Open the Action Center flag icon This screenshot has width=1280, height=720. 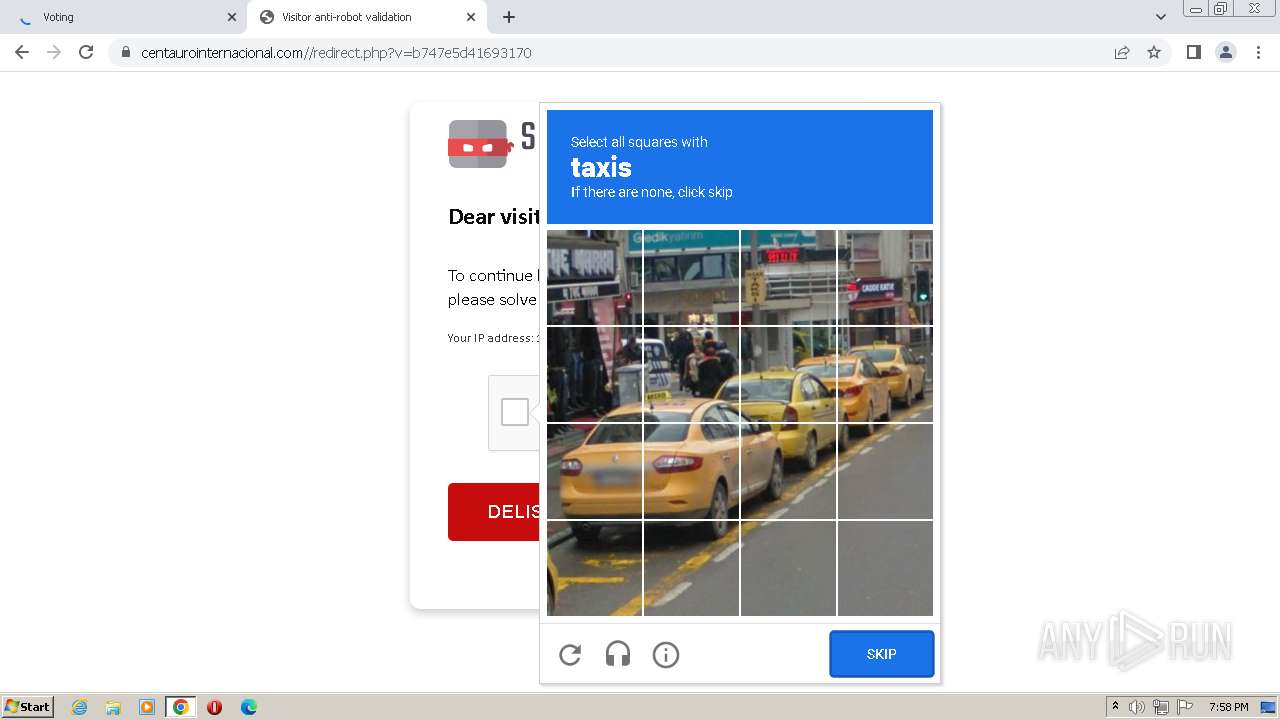pos(1185,707)
